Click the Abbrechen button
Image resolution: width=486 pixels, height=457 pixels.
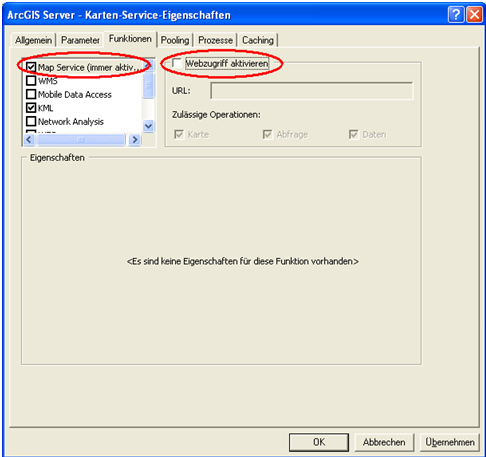(384, 442)
